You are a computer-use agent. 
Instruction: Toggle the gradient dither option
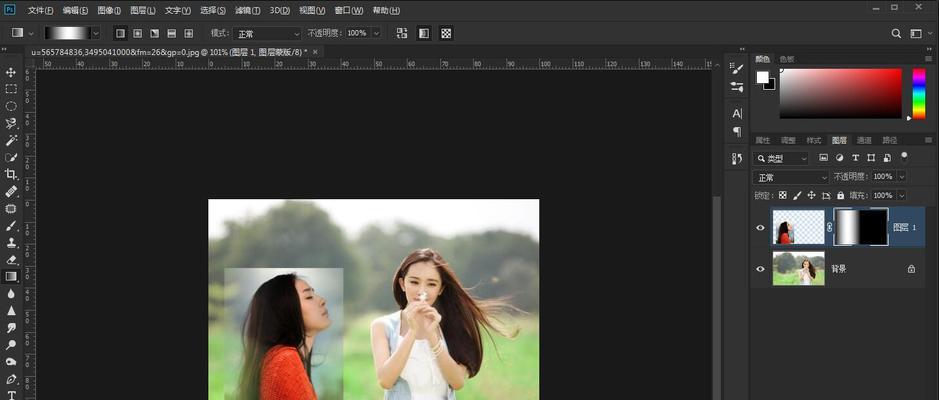424,34
